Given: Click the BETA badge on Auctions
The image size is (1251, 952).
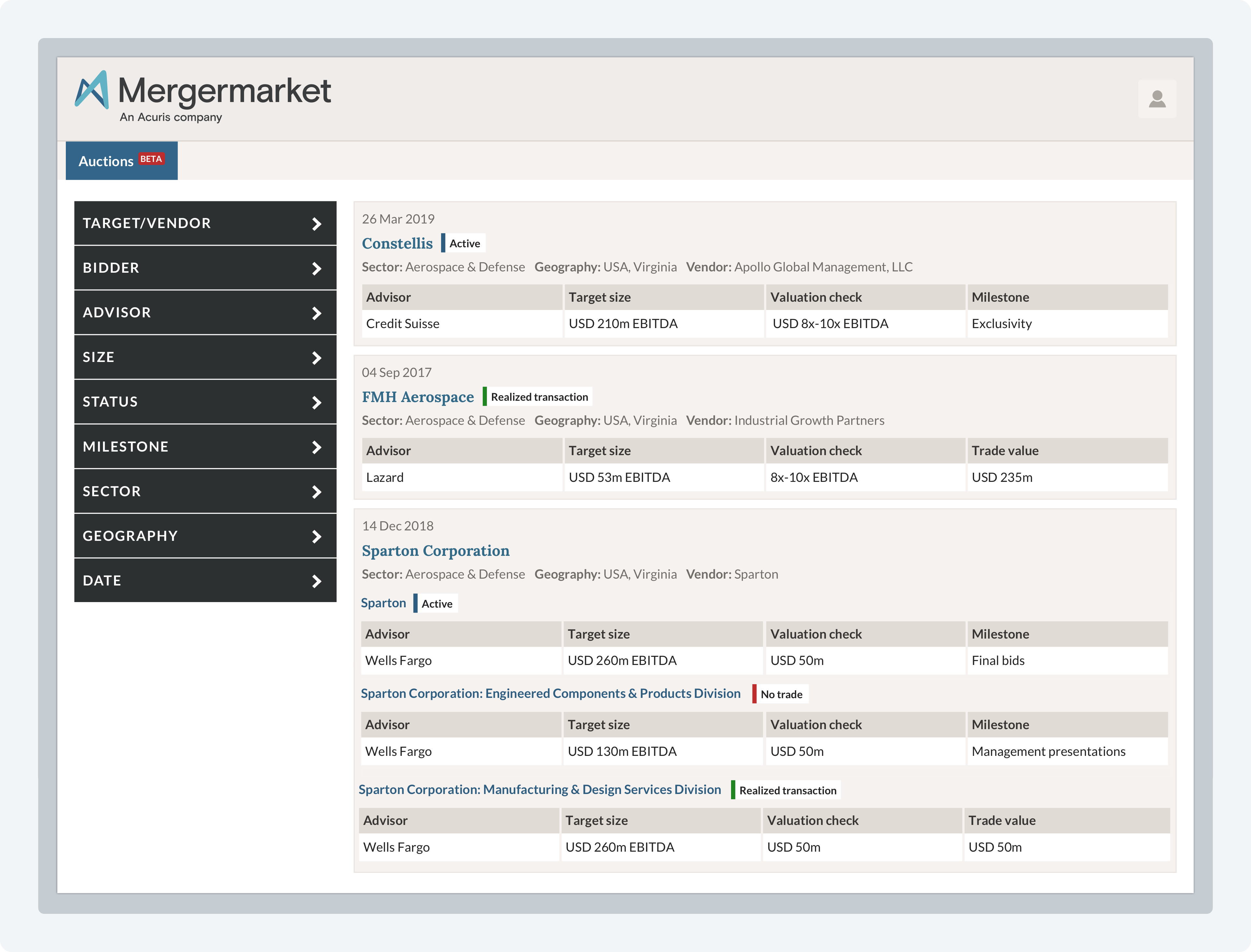Looking at the screenshot, I should tap(151, 159).
